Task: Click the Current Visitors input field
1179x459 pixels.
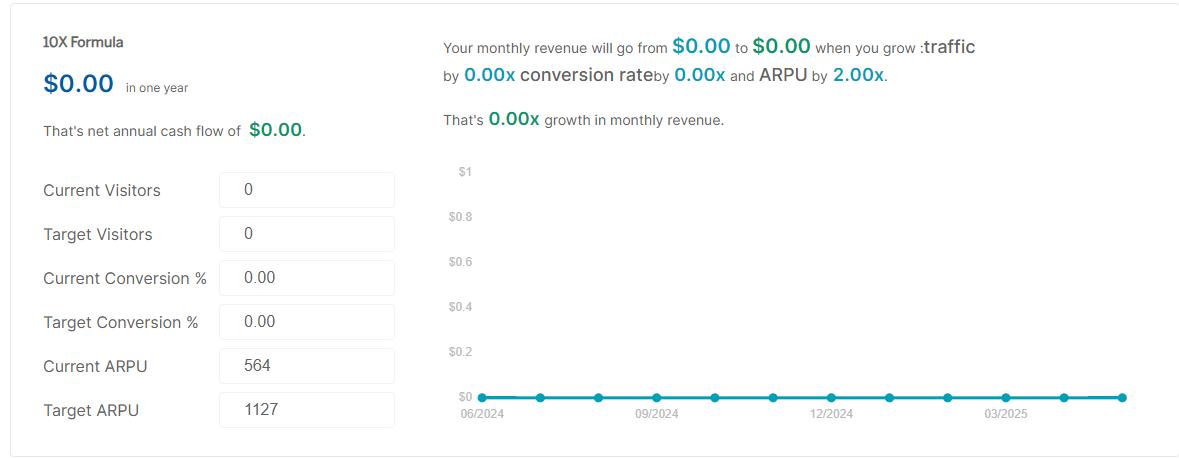Action: [306, 190]
